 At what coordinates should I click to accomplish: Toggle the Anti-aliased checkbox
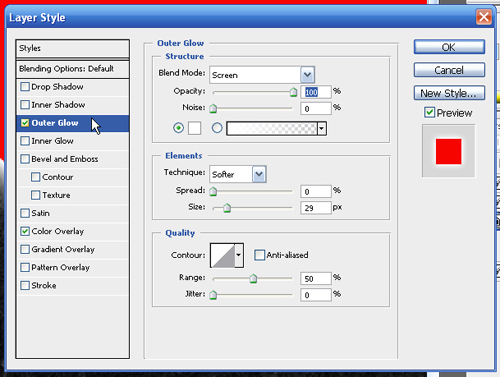pos(259,255)
